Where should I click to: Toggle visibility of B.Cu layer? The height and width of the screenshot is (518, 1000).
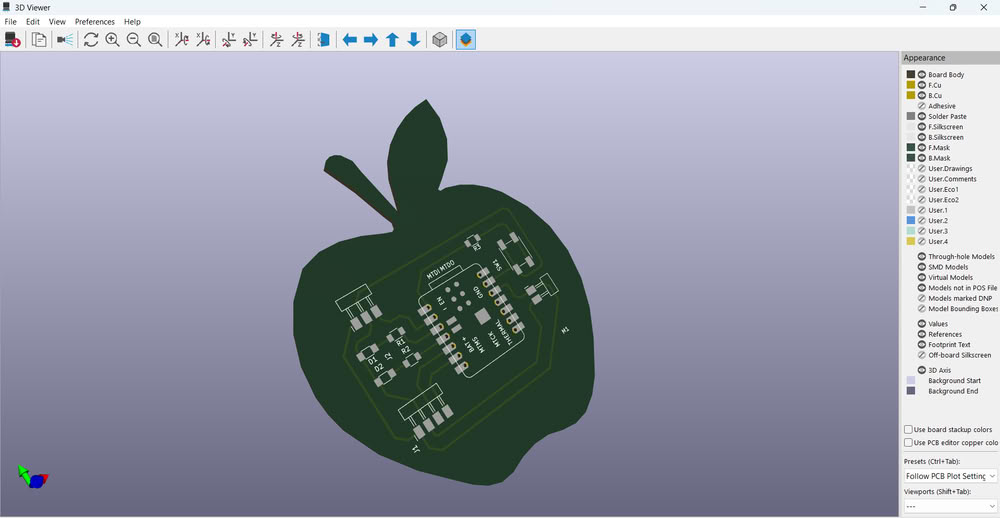922,95
